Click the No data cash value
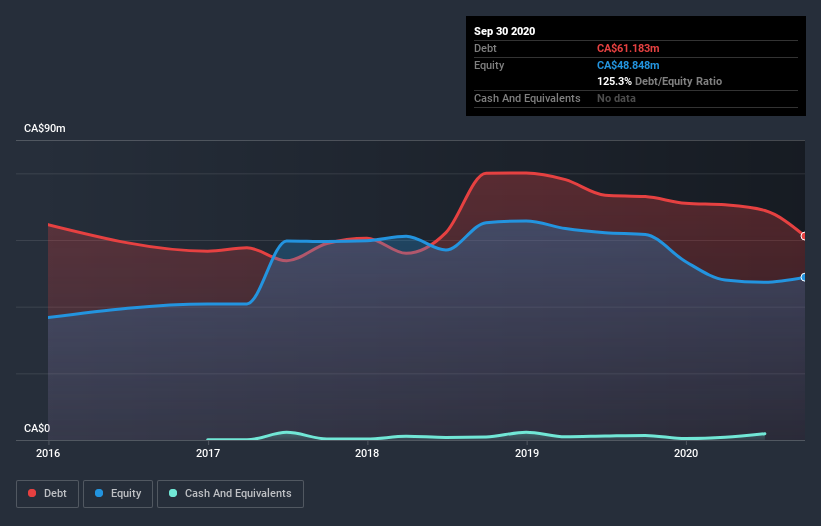 click(x=616, y=98)
